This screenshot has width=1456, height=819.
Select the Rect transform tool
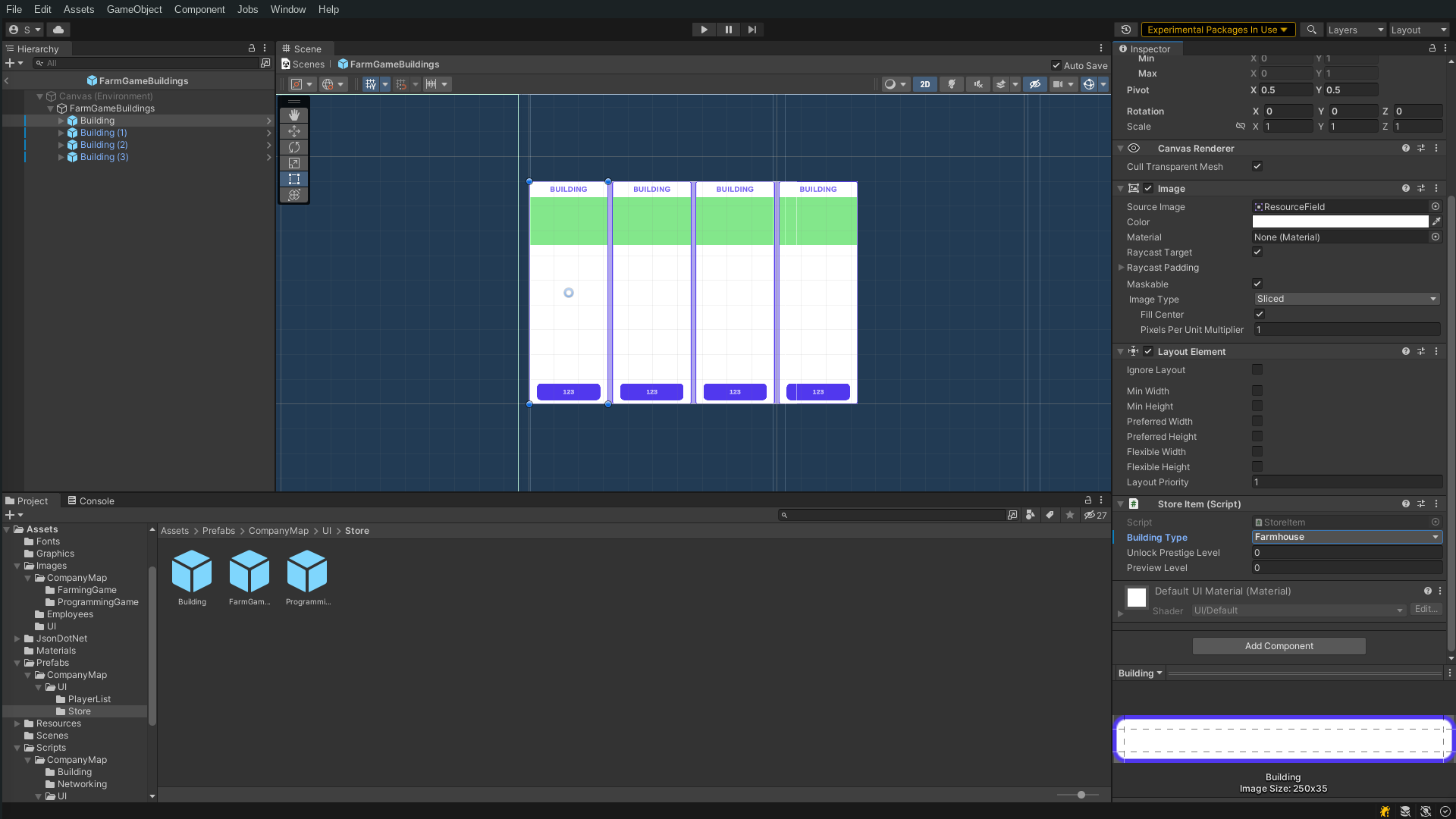pos(294,179)
